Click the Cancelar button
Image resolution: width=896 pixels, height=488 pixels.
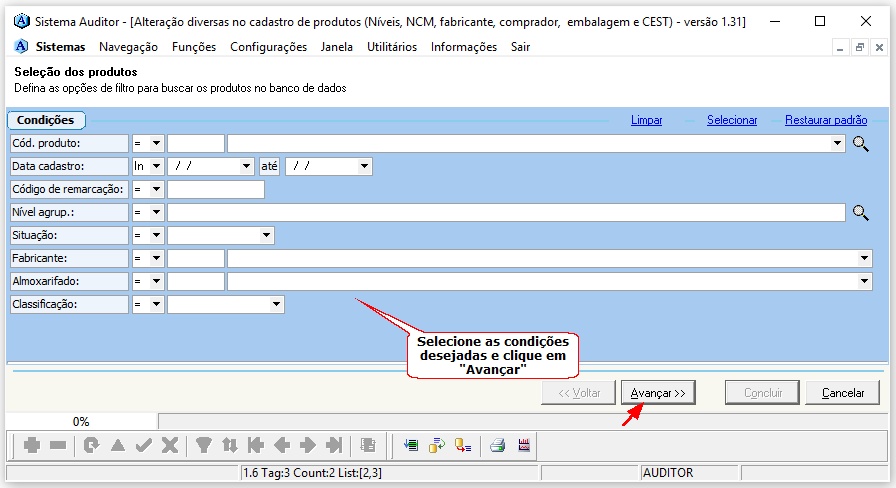click(842, 393)
